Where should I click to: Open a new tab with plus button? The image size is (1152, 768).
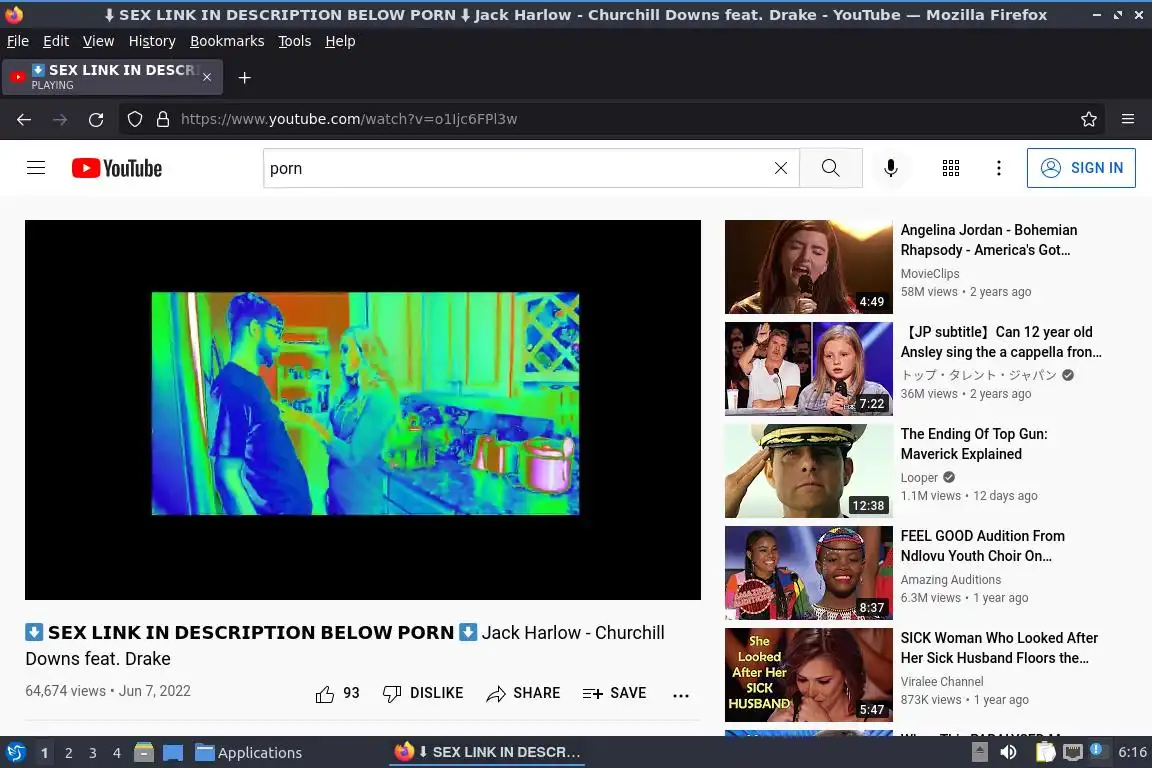[245, 77]
